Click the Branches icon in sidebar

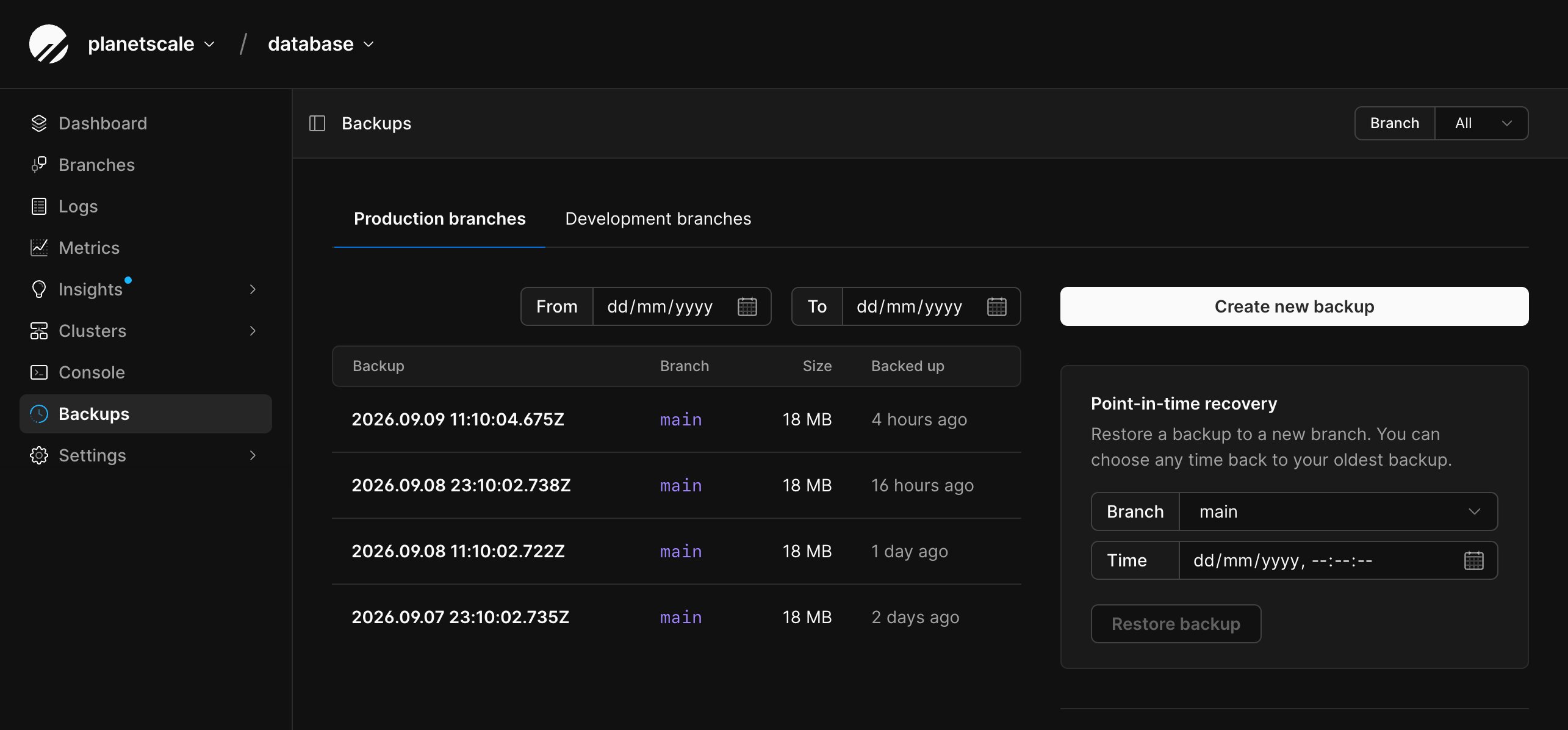pyautogui.click(x=39, y=165)
